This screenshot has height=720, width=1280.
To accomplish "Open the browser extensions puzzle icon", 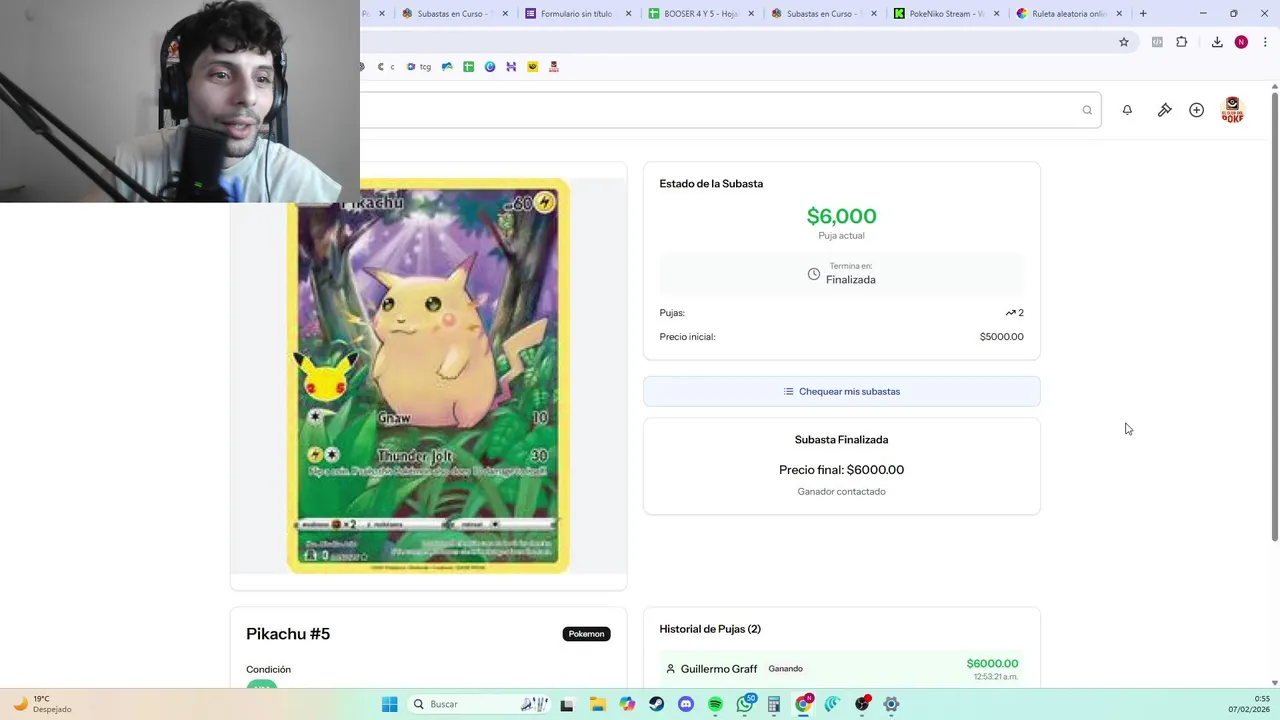I will click(1182, 42).
